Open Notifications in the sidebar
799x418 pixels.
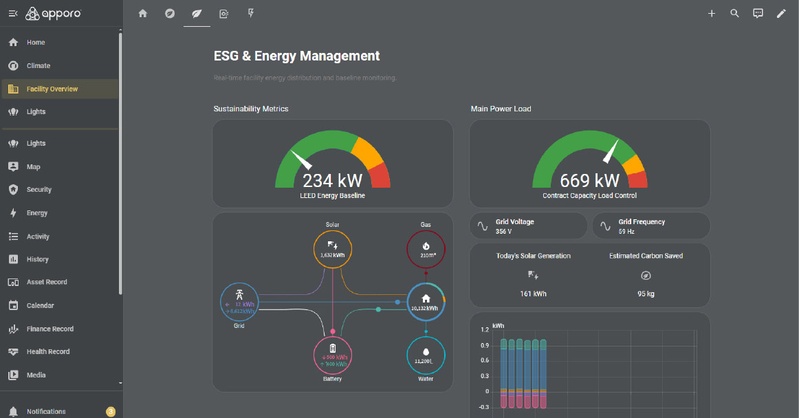pyautogui.click(x=60, y=411)
